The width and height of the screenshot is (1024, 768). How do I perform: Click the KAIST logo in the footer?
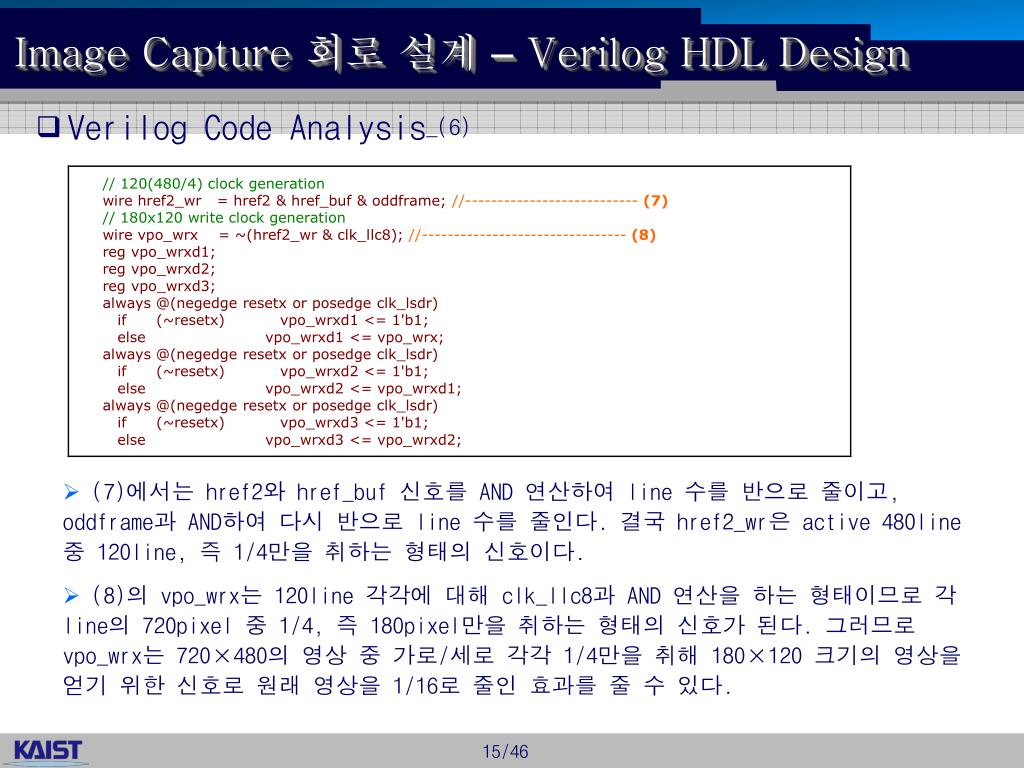pos(48,750)
